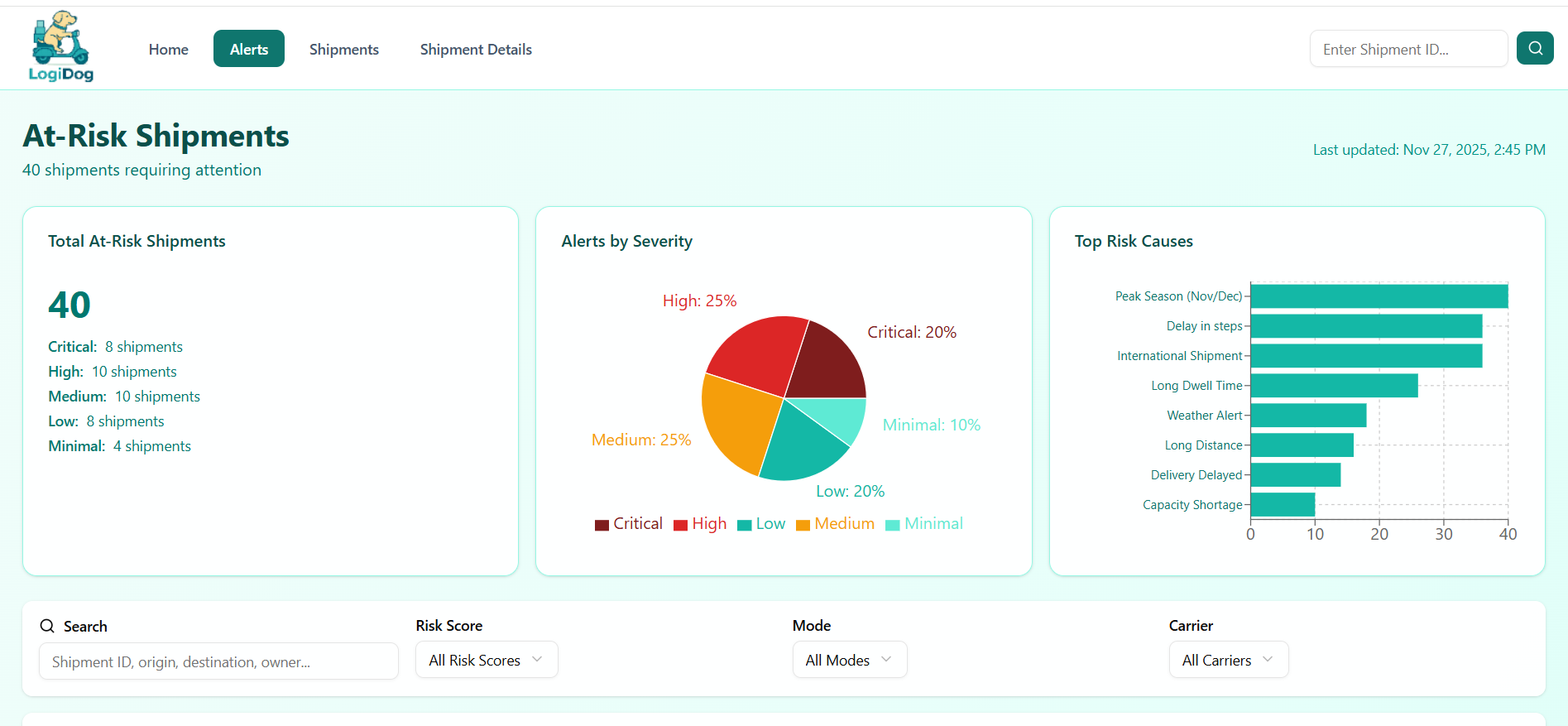Click the High legend swatch
1568x726 pixels.
(x=680, y=525)
